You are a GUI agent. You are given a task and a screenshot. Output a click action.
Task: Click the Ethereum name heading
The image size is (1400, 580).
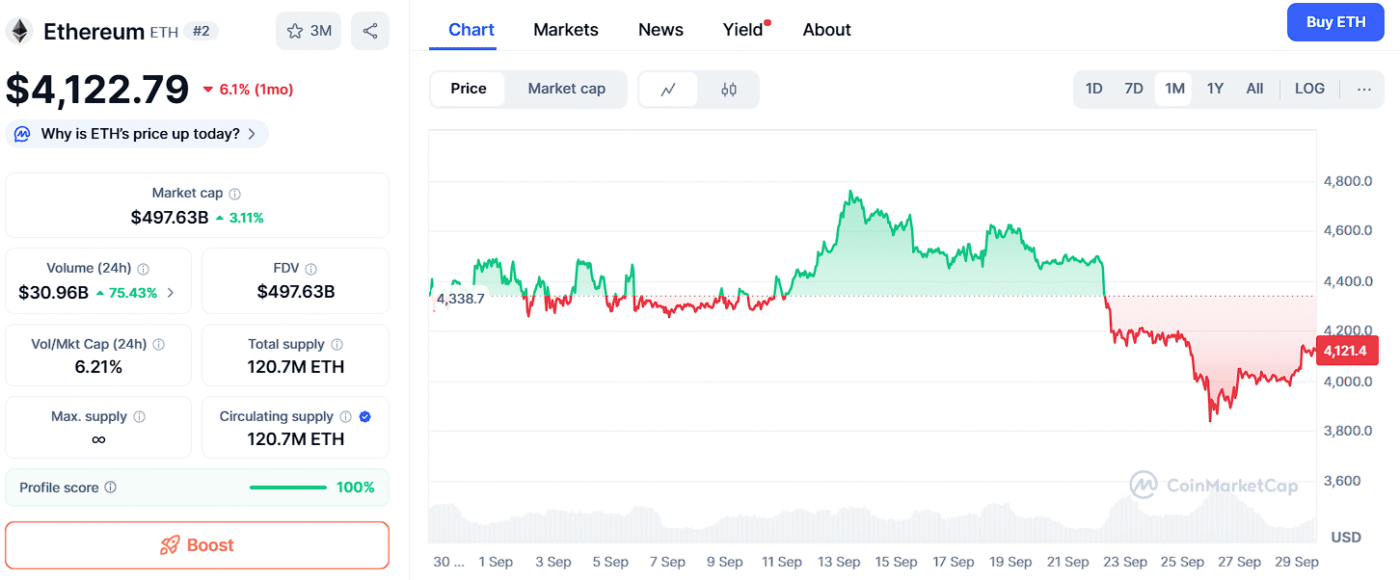click(94, 32)
